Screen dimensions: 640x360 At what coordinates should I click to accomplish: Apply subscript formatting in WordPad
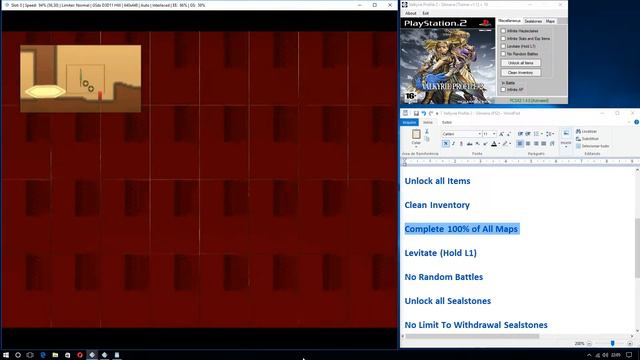point(477,144)
